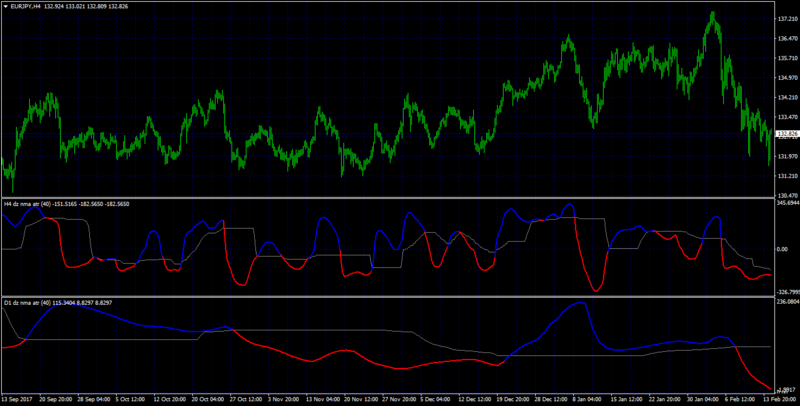Click the 28 Dec 12:00 time label
Viewport: 800px width, 406px height.
point(550,399)
